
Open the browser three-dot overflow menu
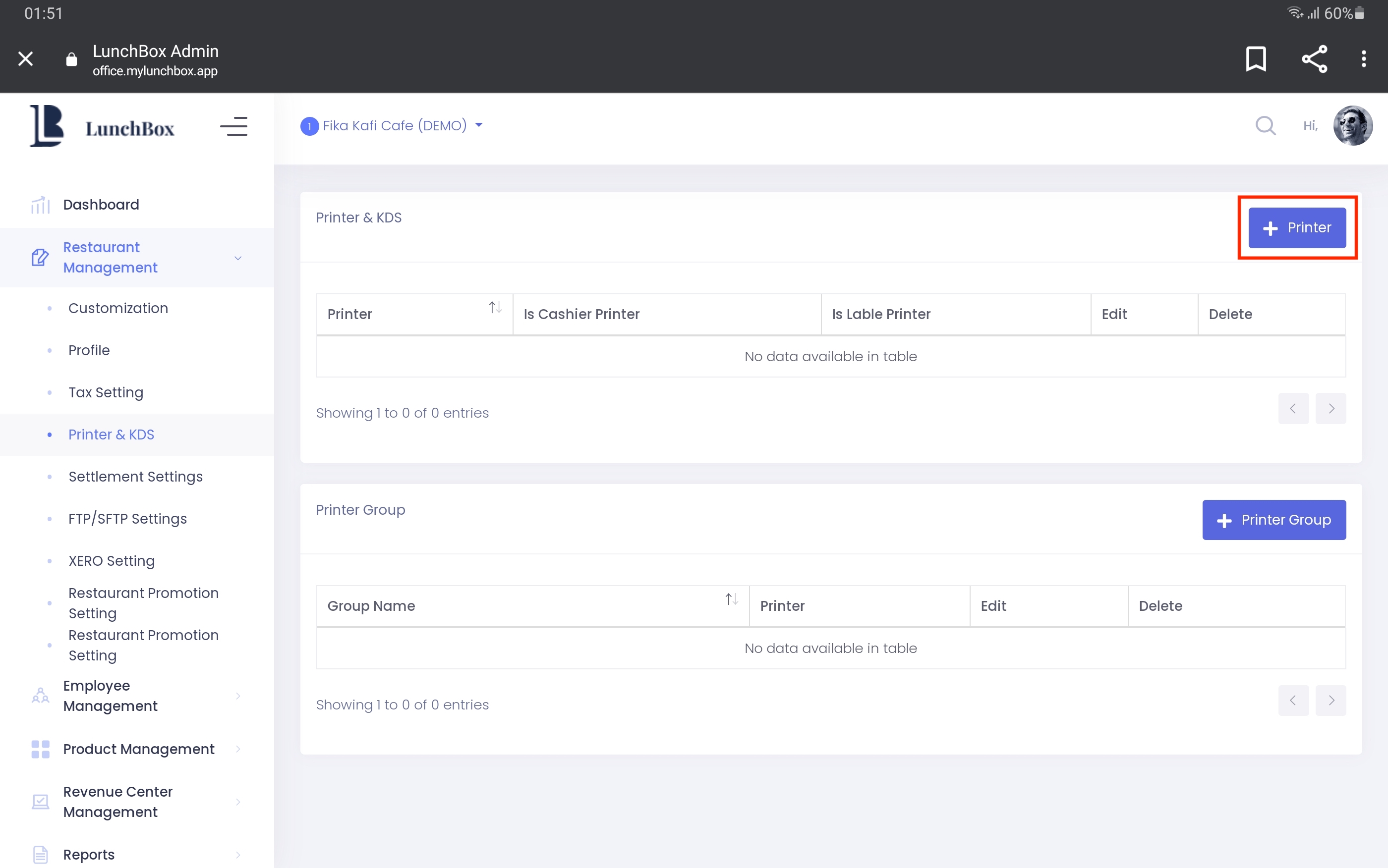pyautogui.click(x=1363, y=58)
